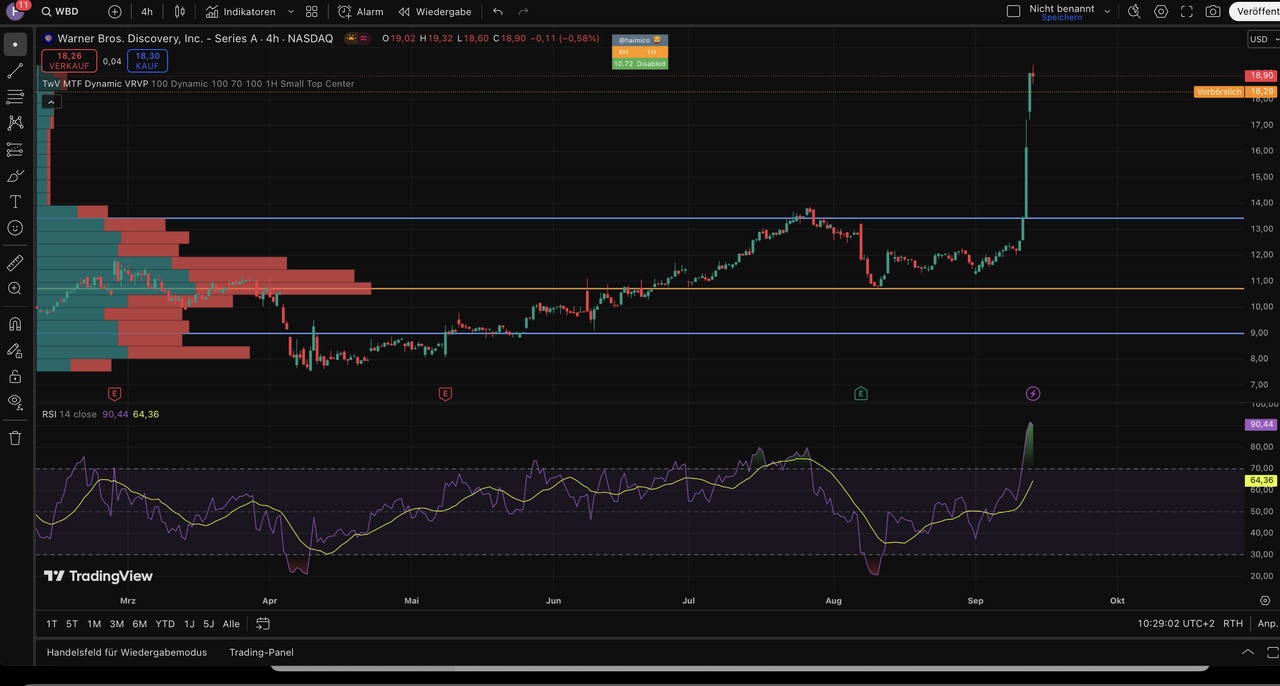
Task: Select the trend line tool
Action: (x=15, y=71)
